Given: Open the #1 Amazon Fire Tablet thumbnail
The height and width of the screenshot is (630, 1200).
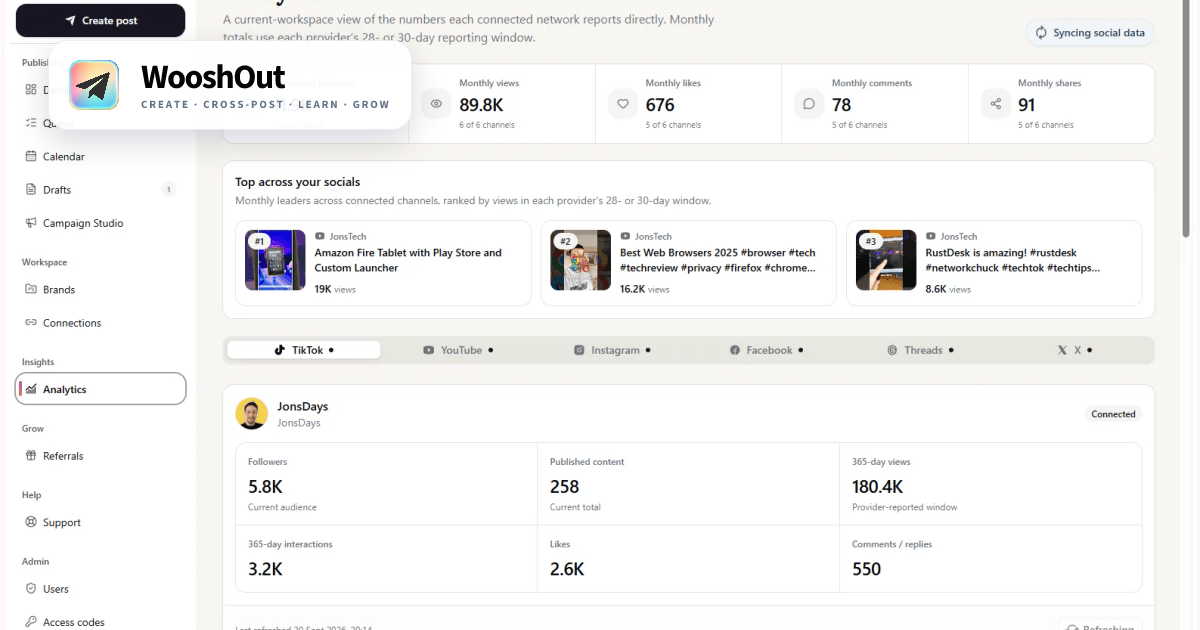Looking at the screenshot, I should tap(275, 260).
